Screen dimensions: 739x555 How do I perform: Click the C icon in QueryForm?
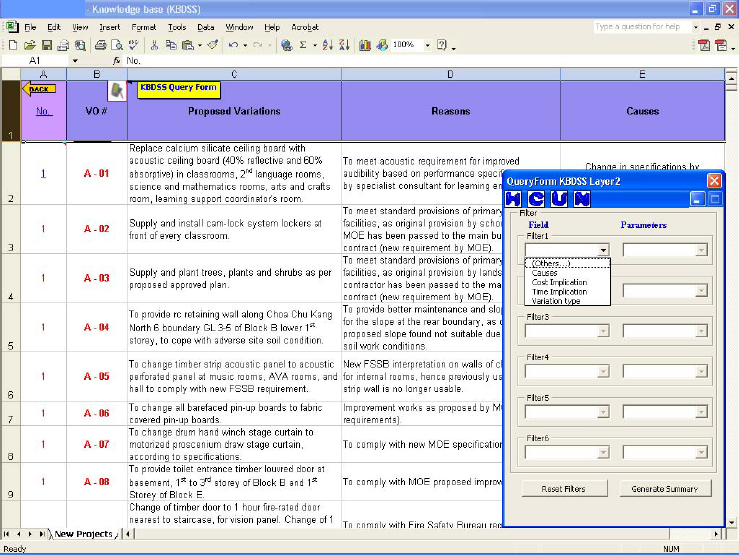(536, 199)
